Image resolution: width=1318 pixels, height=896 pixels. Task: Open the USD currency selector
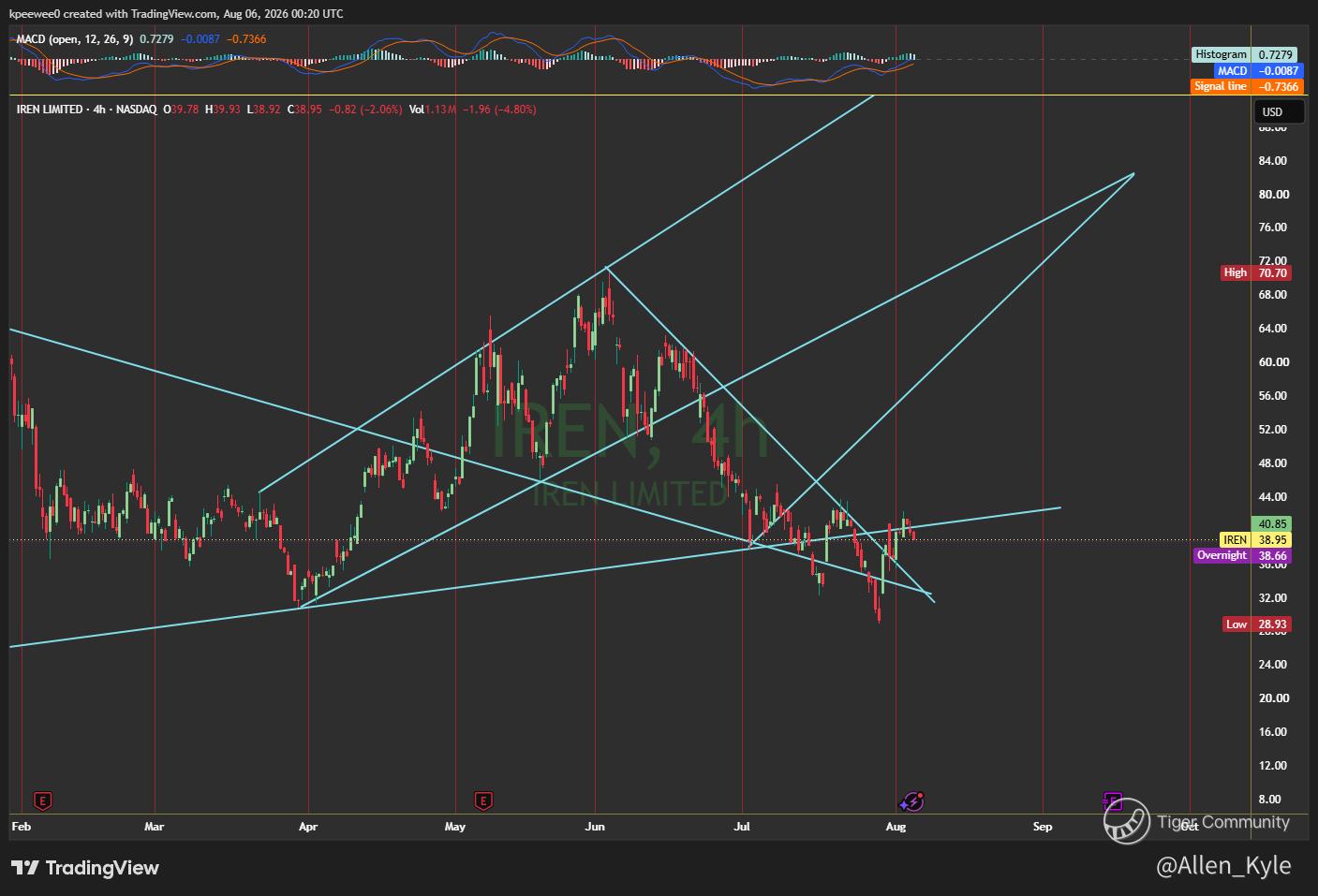tap(1279, 111)
